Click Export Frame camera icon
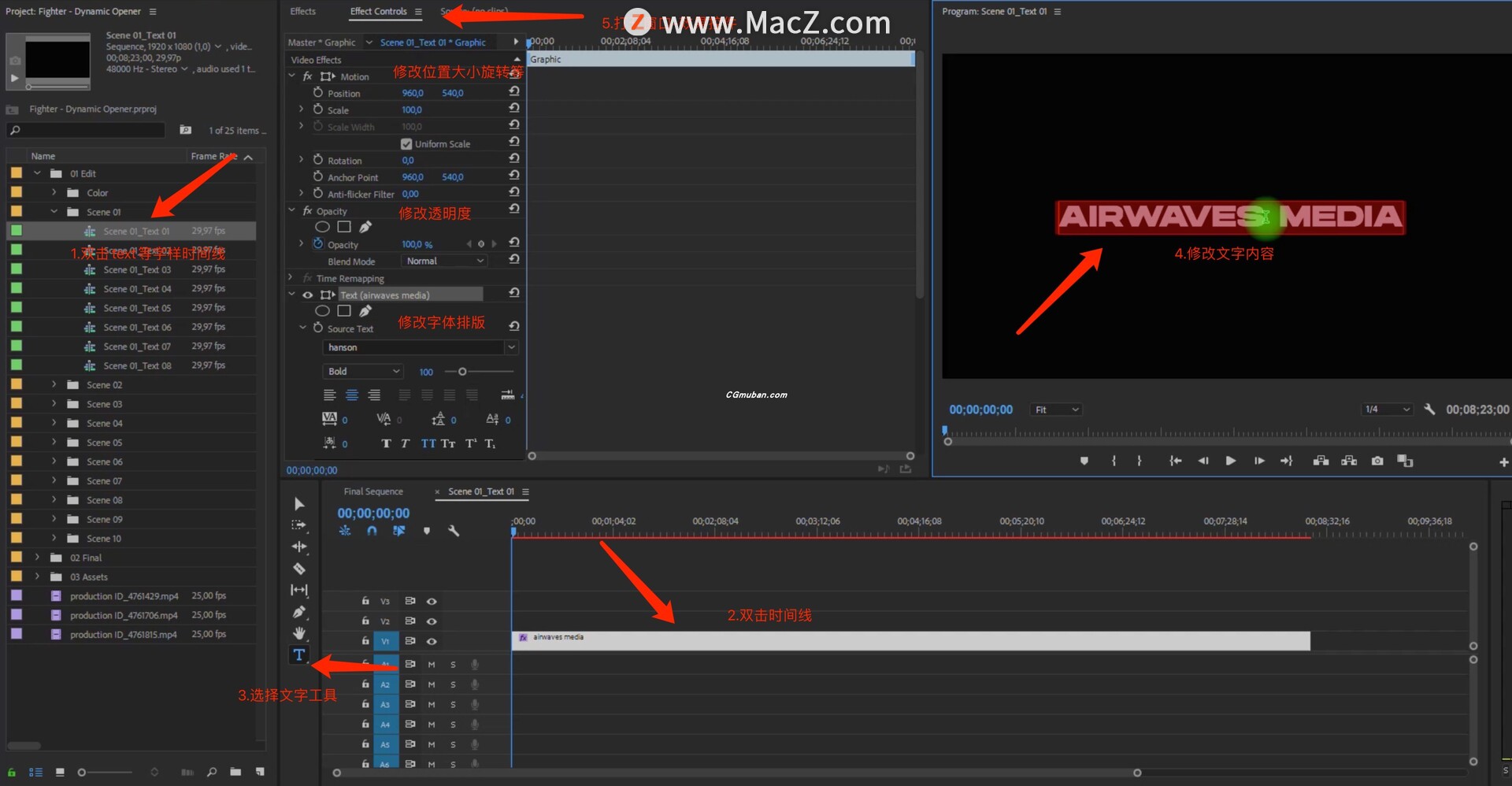Image resolution: width=1512 pixels, height=786 pixels. point(1377,461)
